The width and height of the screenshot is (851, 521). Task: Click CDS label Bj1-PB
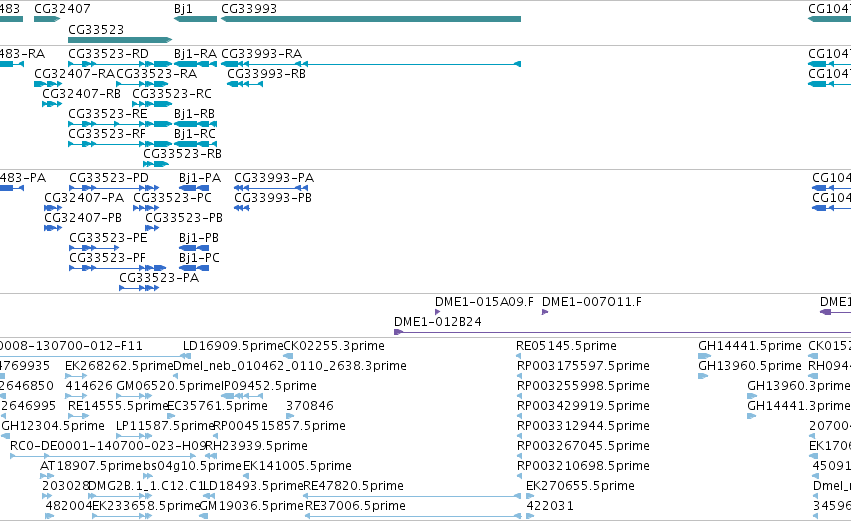pyautogui.click(x=199, y=238)
